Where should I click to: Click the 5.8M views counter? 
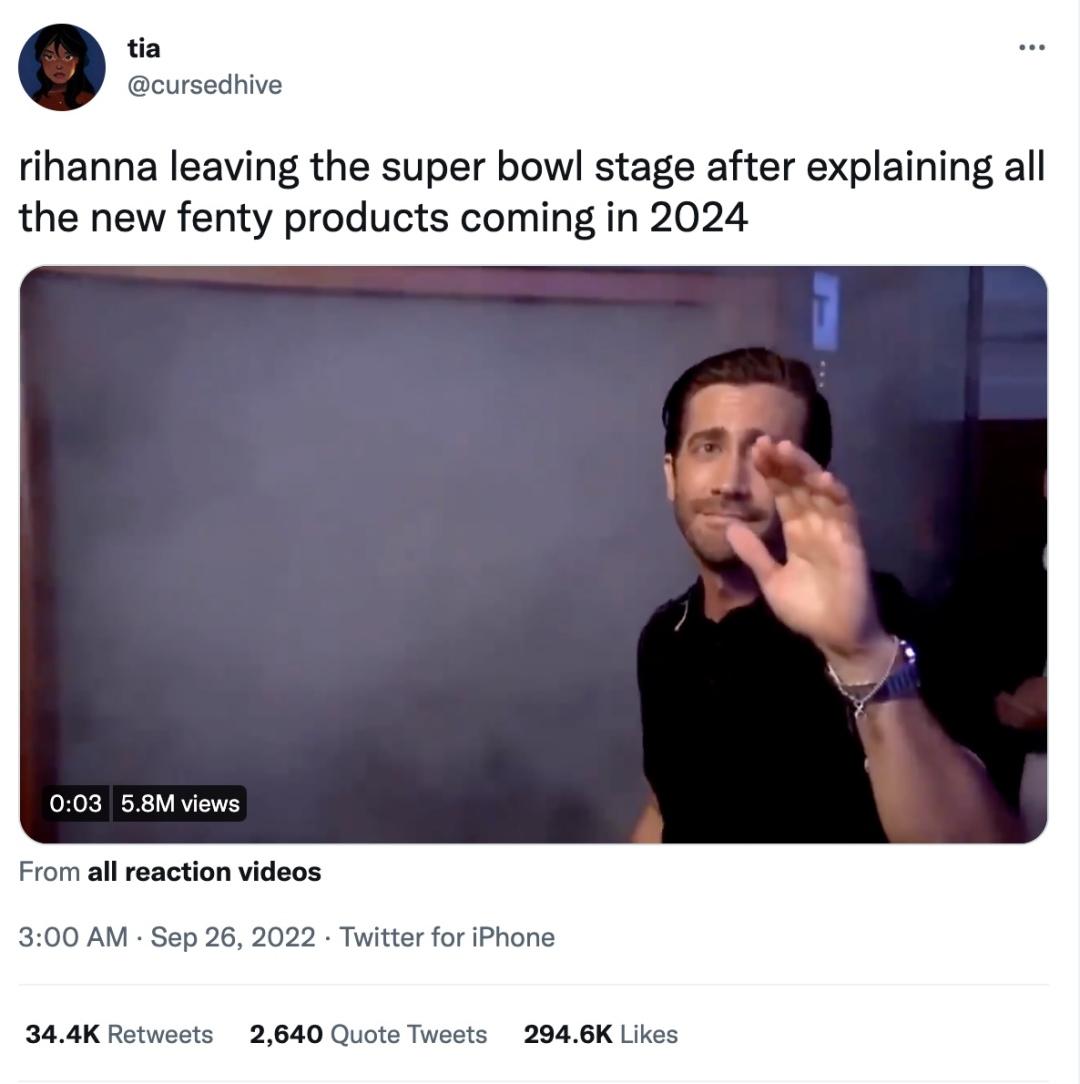(x=180, y=804)
